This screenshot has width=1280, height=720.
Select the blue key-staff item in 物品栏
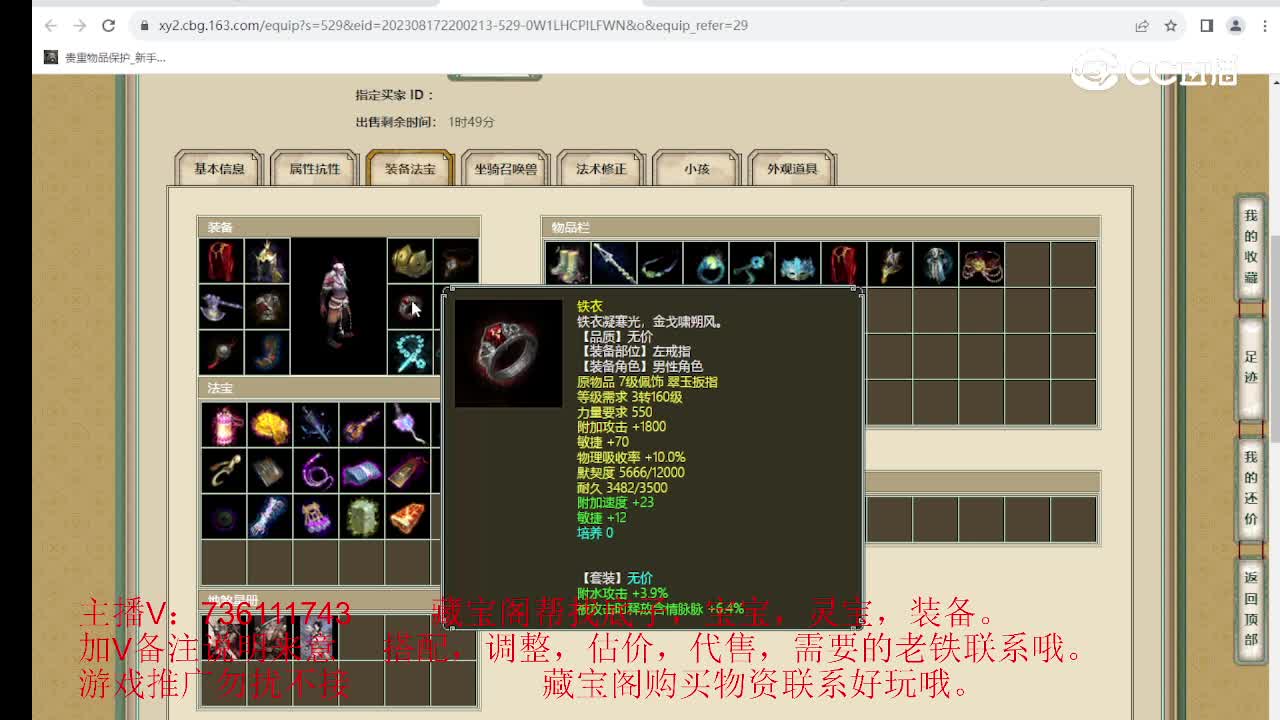point(751,264)
